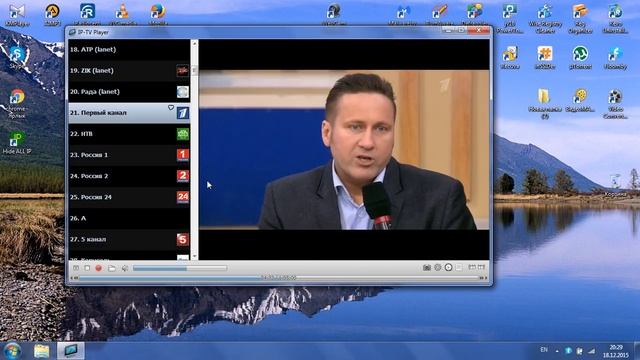This screenshot has width=640, height=360.
Task: Open Windows Explorer from the taskbar
Action: tap(41, 351)
